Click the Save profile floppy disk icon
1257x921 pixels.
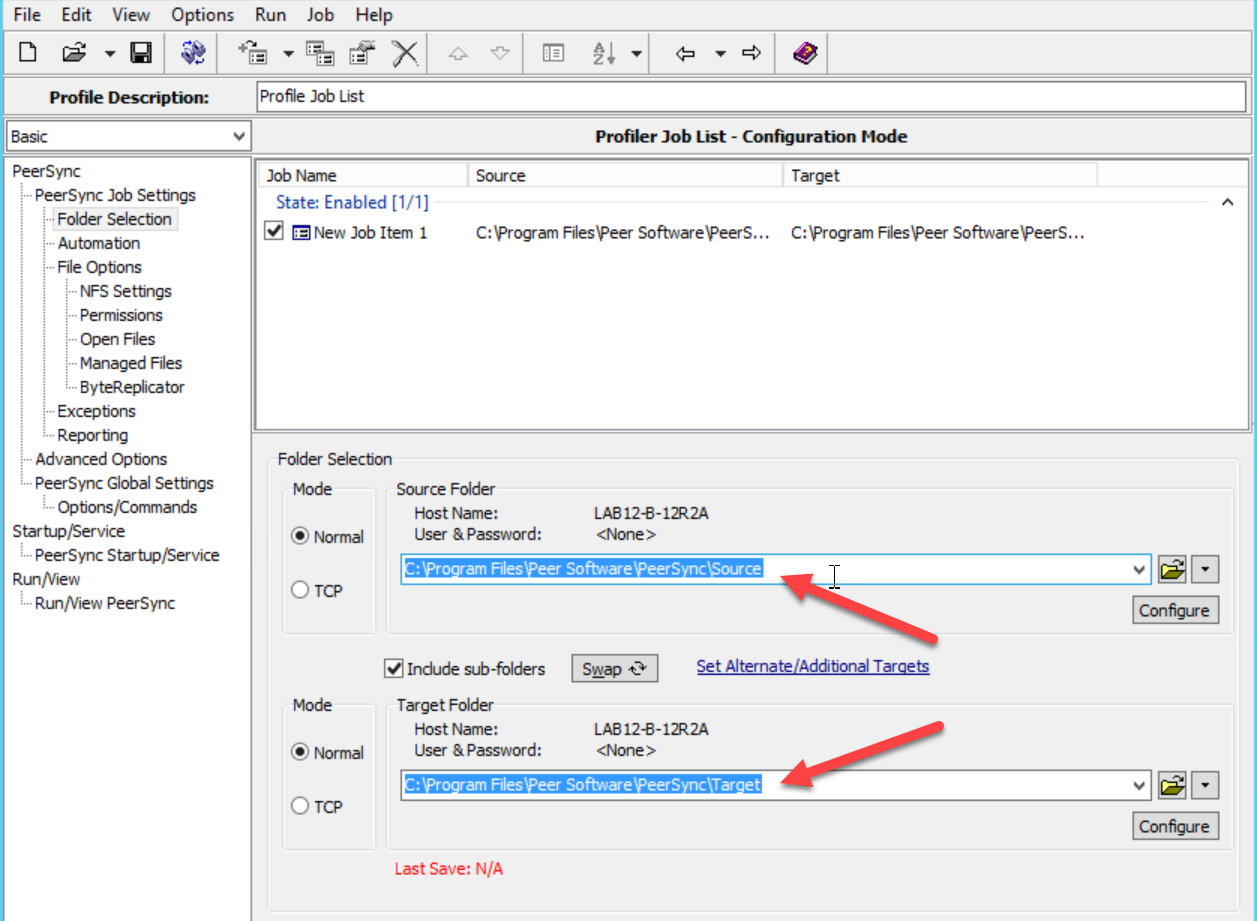click(141, 53)
